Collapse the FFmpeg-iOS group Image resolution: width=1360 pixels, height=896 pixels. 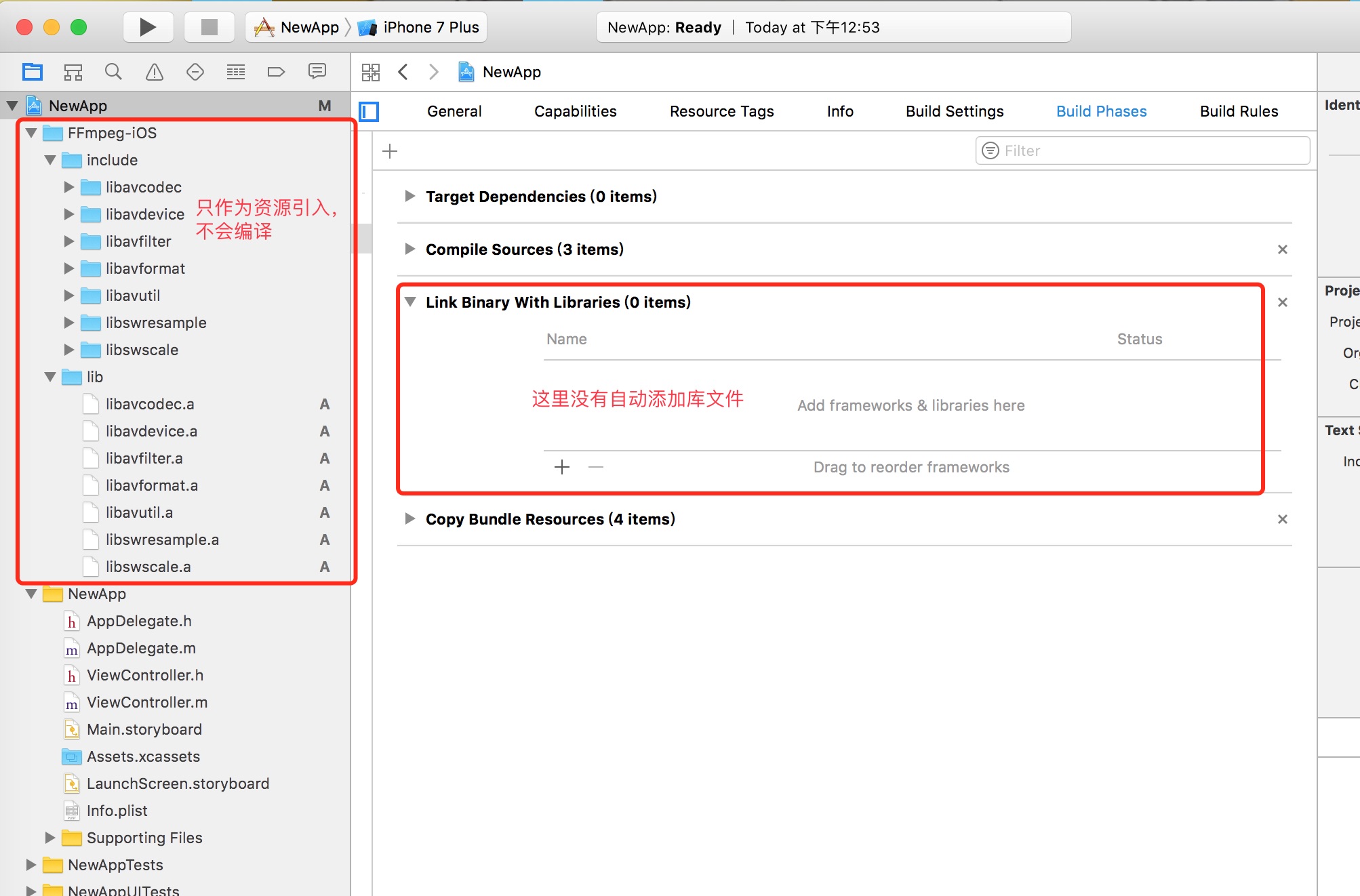pyautogui.click(x=31, y=133)
